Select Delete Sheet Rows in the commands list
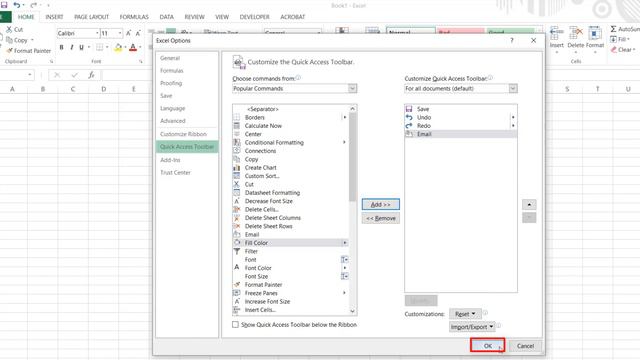 point(291,226)
